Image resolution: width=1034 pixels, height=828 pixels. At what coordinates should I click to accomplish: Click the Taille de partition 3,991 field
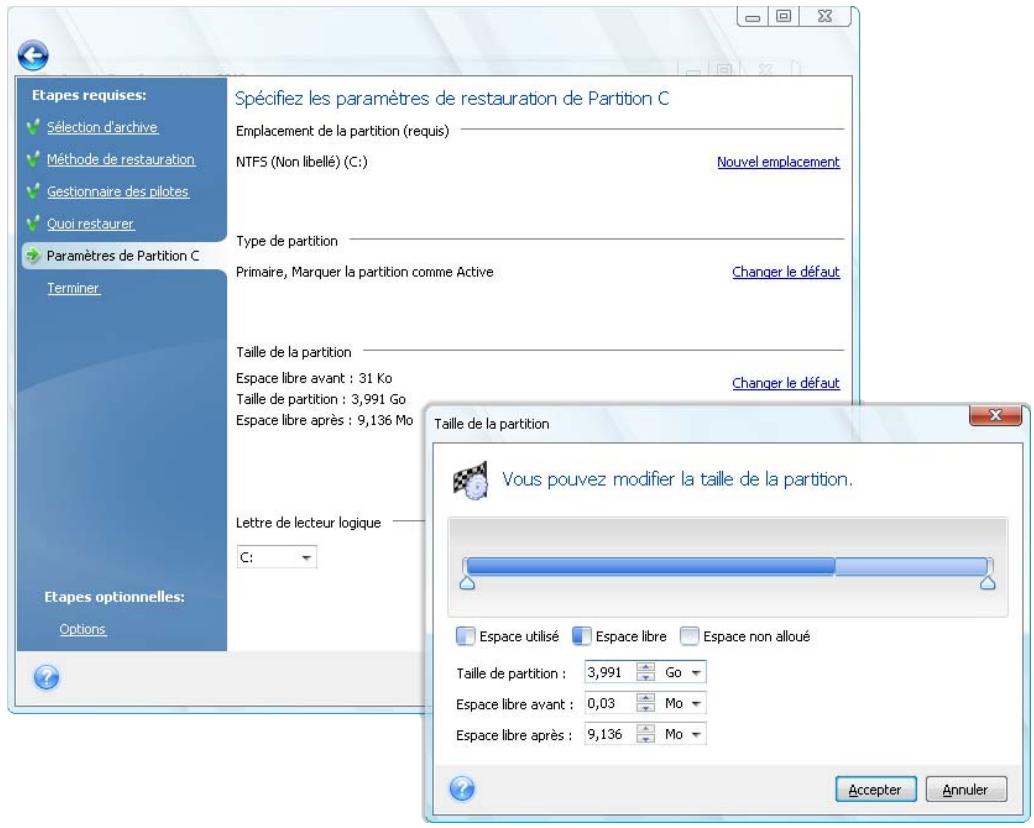click(611, 672)
